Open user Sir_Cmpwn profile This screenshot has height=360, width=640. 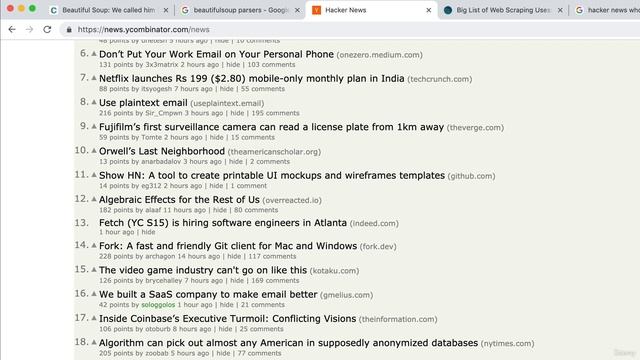[x=164, y=113]
